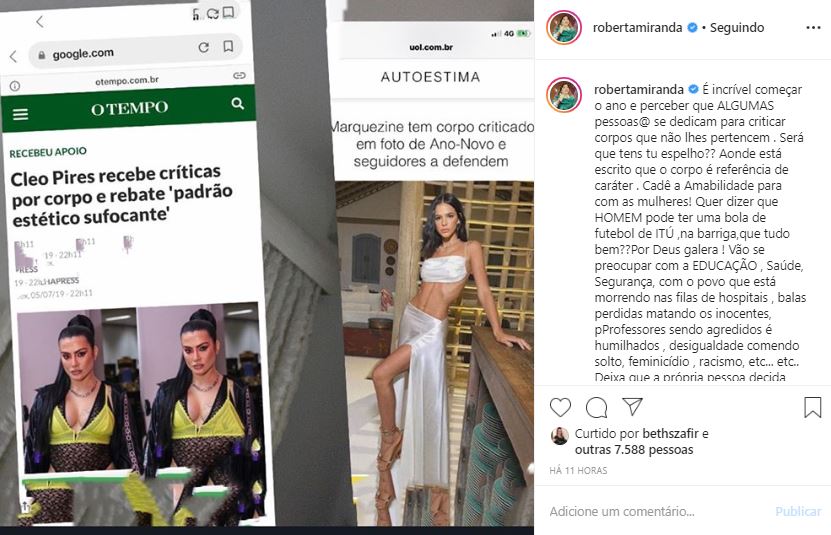Click bethszafir small avatar near likes
The image size is (831, 535).
click(560, 436)
